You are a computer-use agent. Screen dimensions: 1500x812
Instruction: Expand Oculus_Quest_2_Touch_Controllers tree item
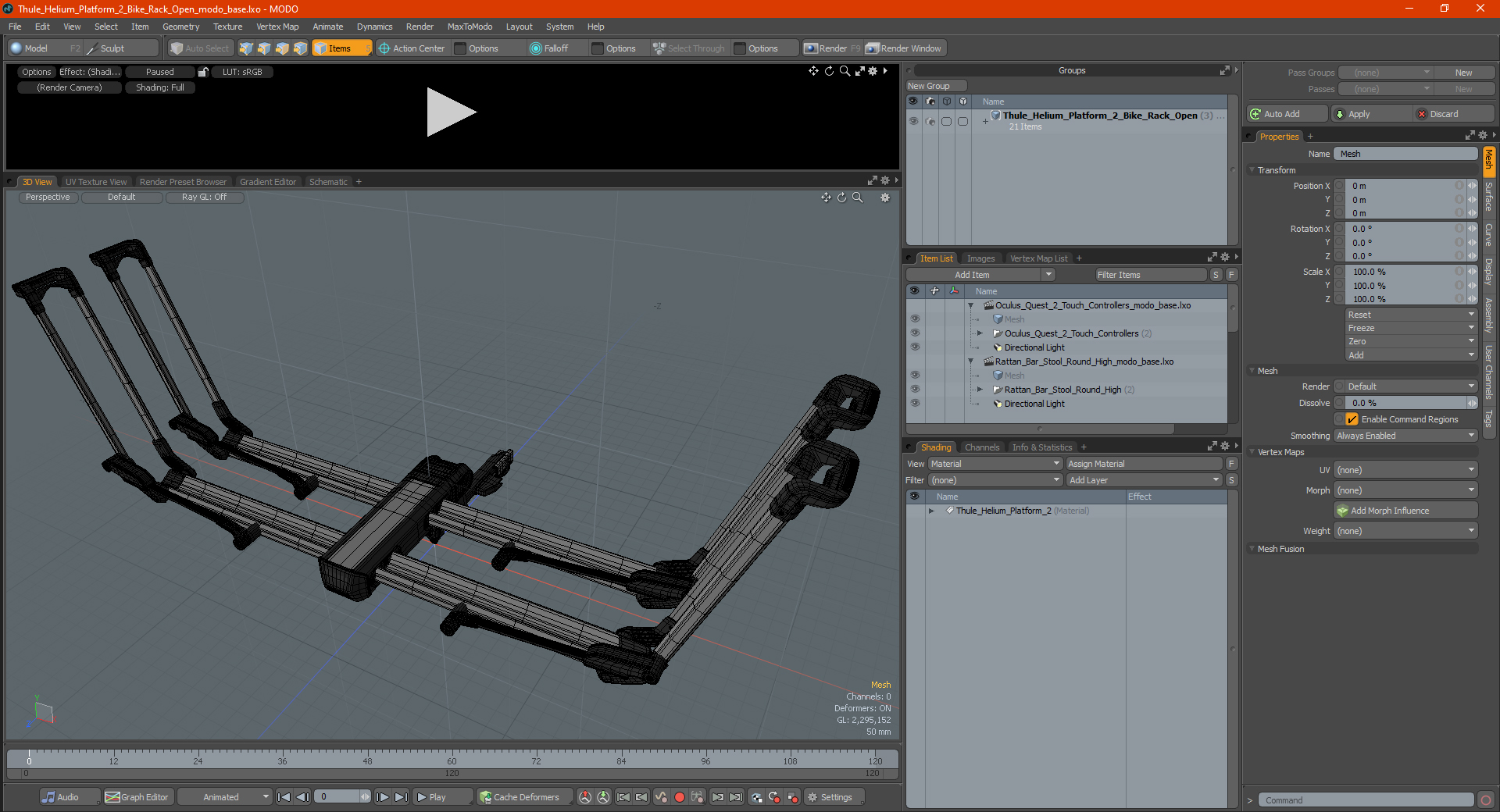[x=980, y=333]
